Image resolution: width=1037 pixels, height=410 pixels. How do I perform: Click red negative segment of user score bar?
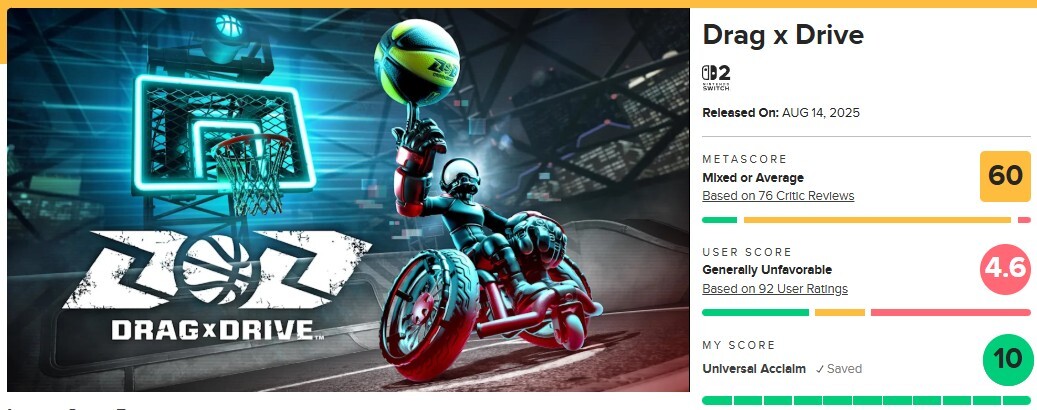[951, 313]
